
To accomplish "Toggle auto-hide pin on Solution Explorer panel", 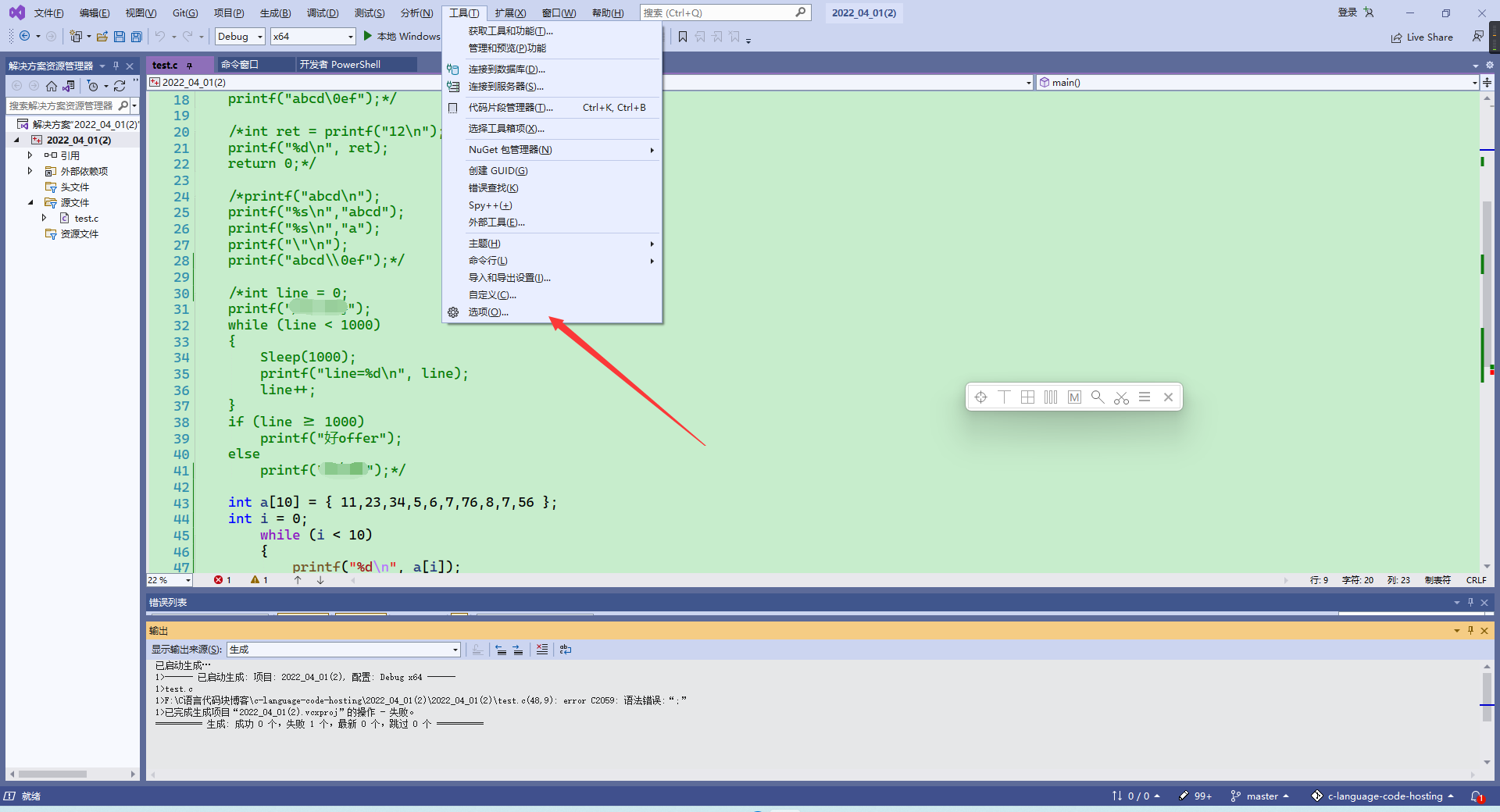I will (116, 66).
